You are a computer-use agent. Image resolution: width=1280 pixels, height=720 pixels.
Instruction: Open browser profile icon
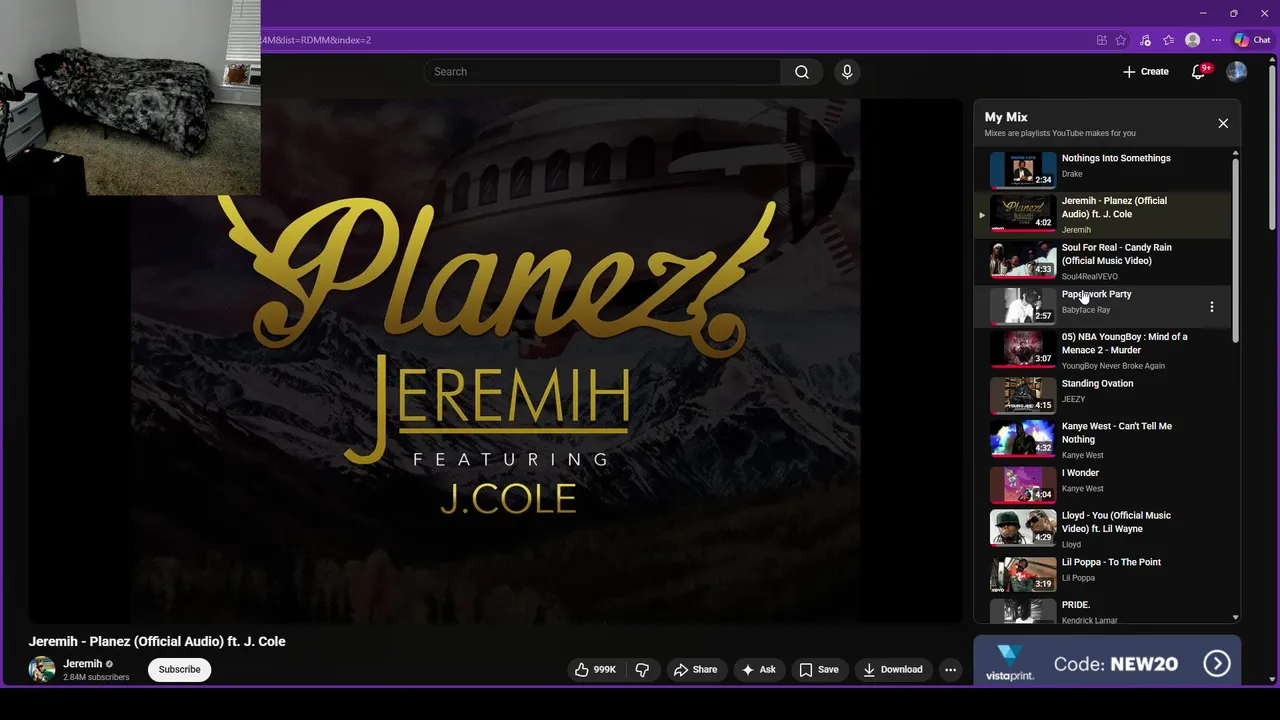pos(1192,40)
